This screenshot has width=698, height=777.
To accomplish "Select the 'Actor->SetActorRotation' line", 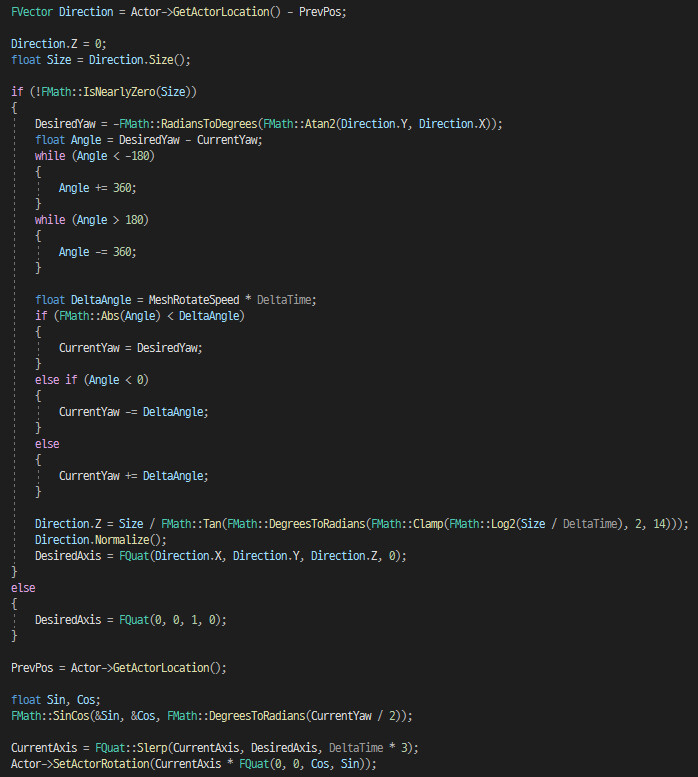I will click(194, 764).
